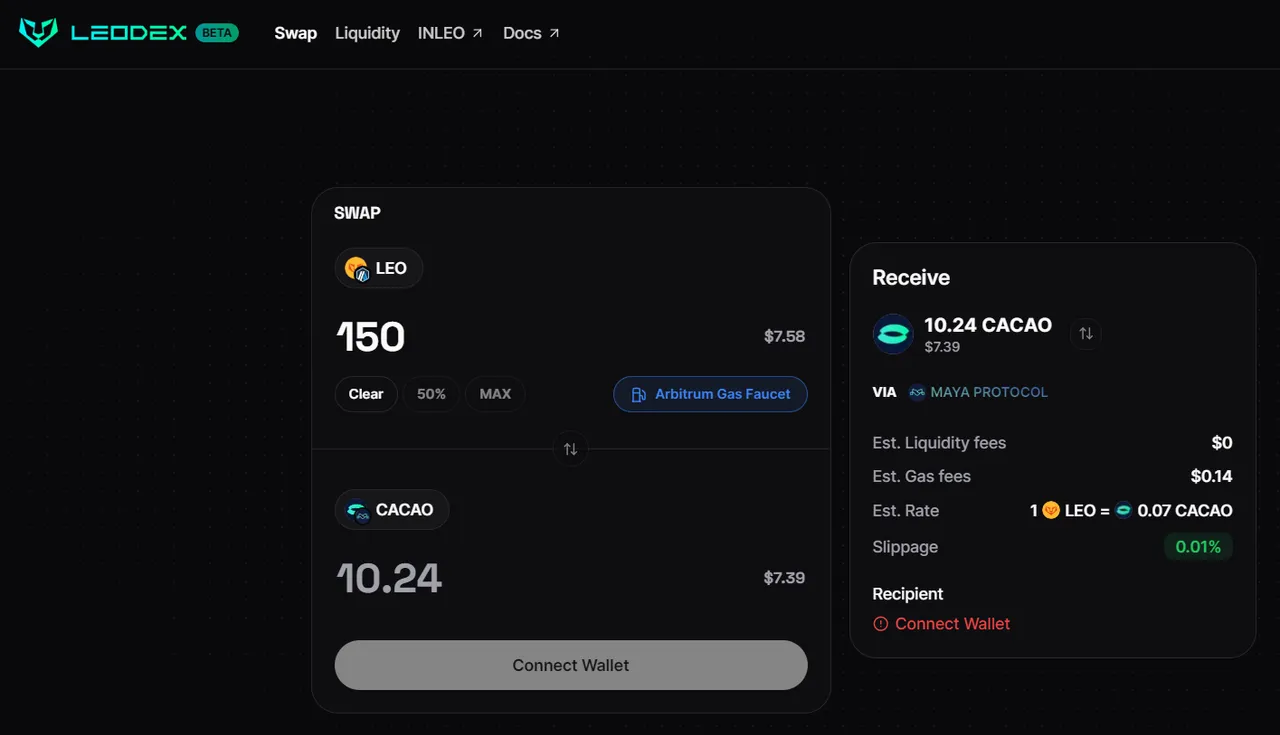Click the $7.58 value of the LEO amount
Screen dimensions: 1280x735
784,337
